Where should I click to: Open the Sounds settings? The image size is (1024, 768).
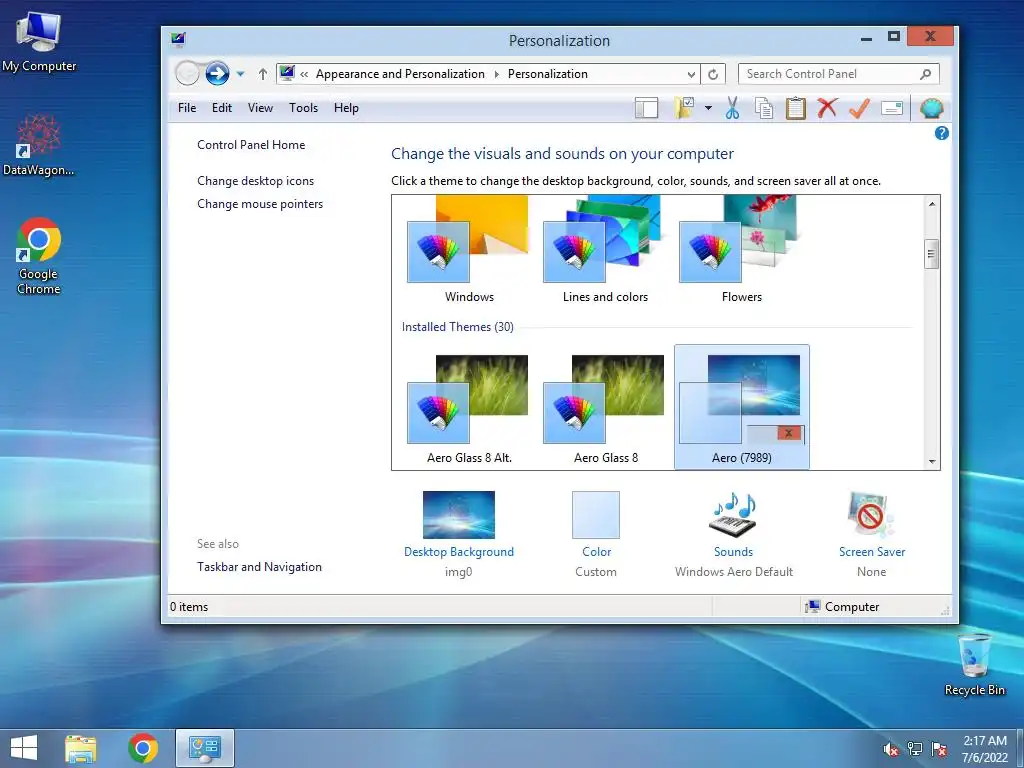[x=733, y=534]
